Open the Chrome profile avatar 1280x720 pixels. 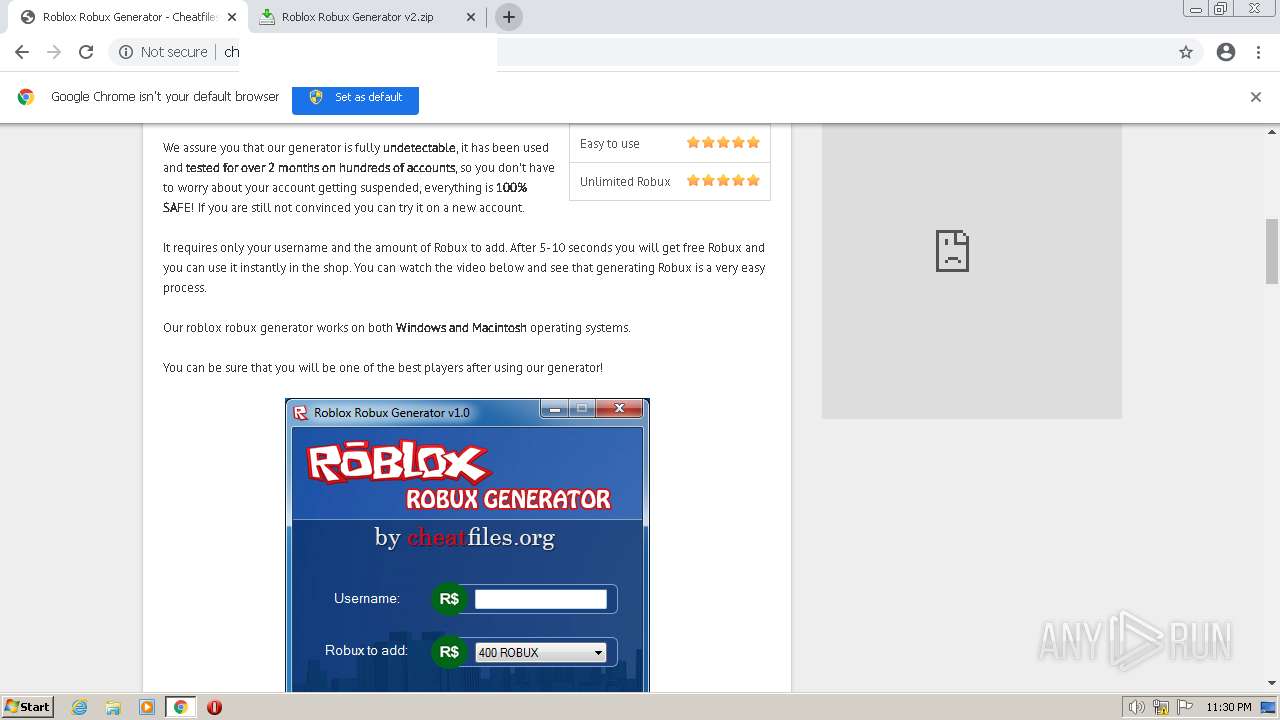click(1226, 52)
